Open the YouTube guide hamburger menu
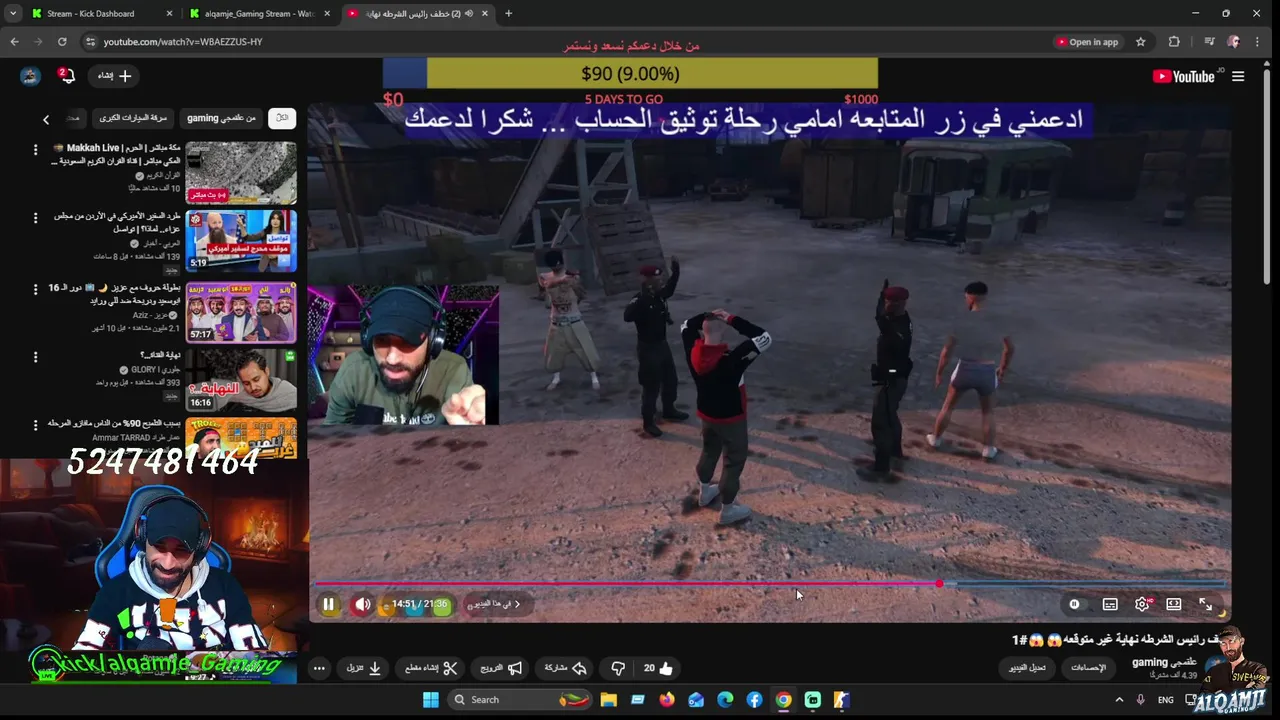1280x720 pixels. [x=1238, y=76]
